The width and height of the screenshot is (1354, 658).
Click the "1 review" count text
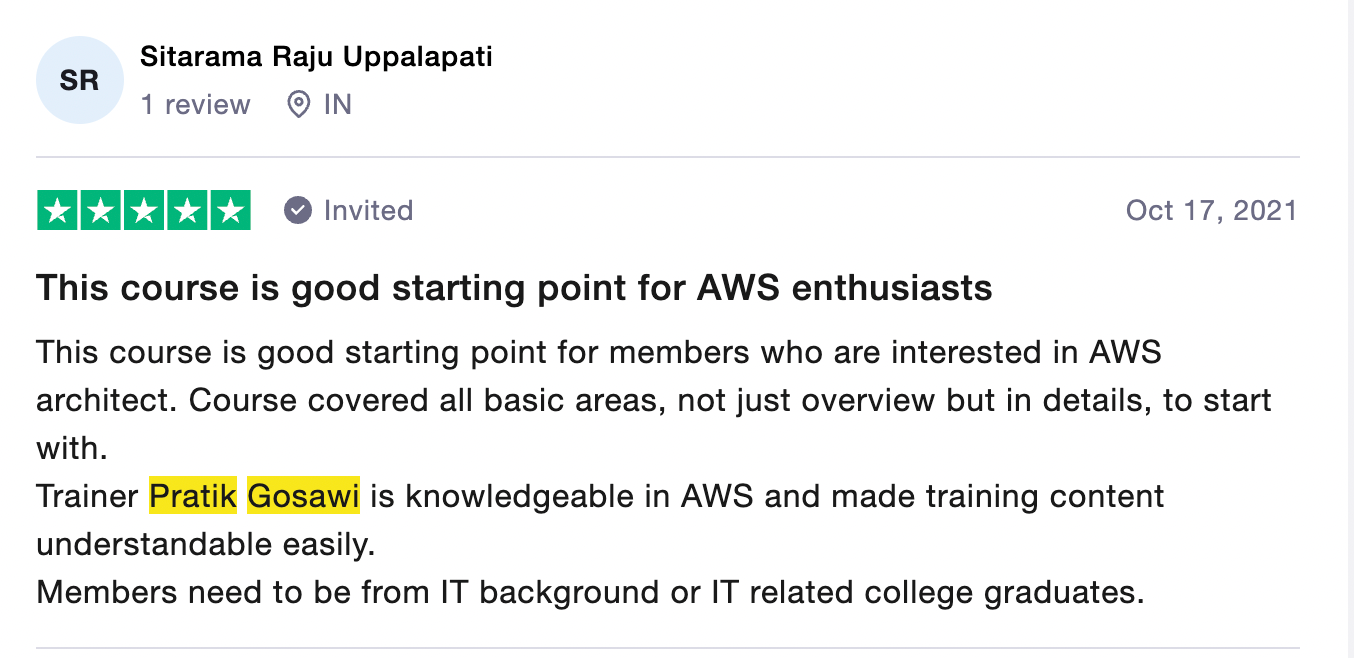(x=195, y=104)
